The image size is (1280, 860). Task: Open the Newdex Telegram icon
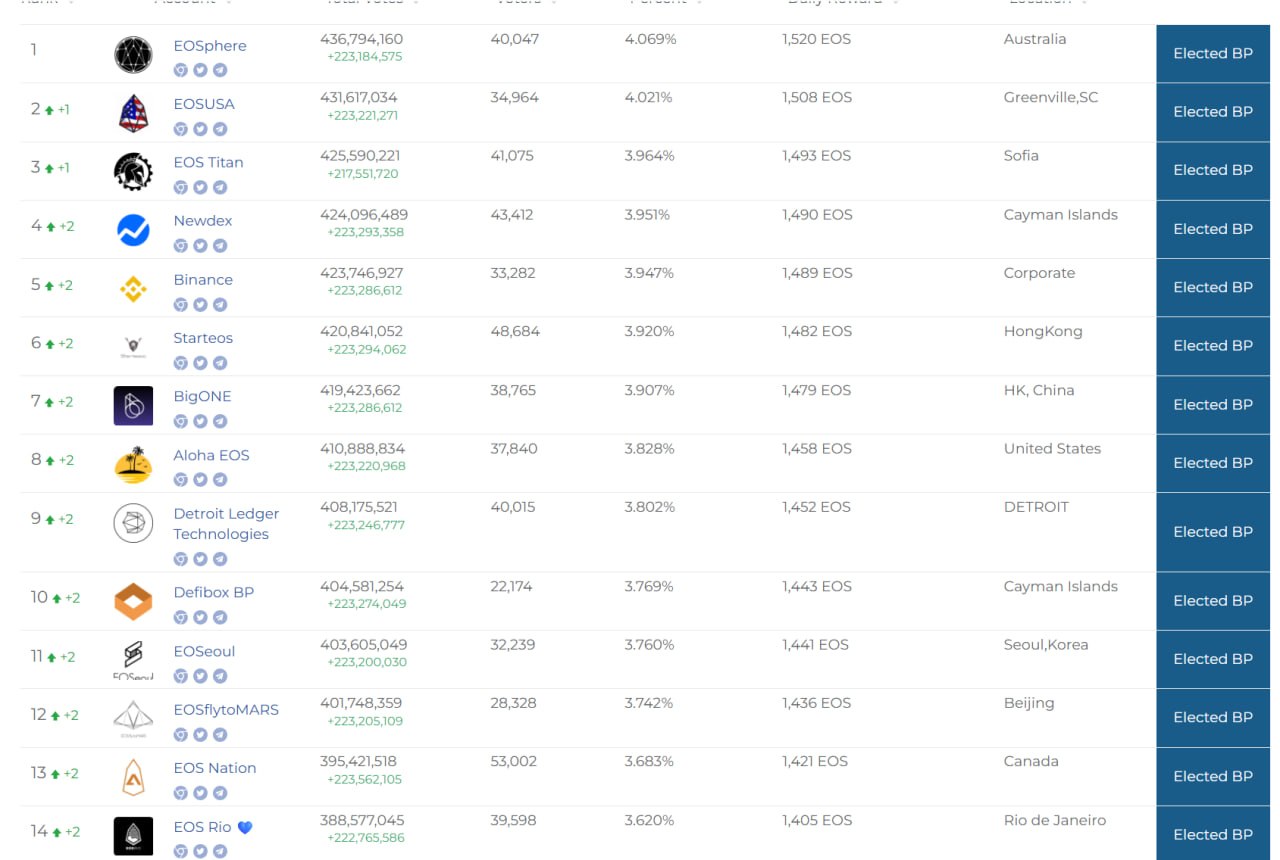point(220,245)
